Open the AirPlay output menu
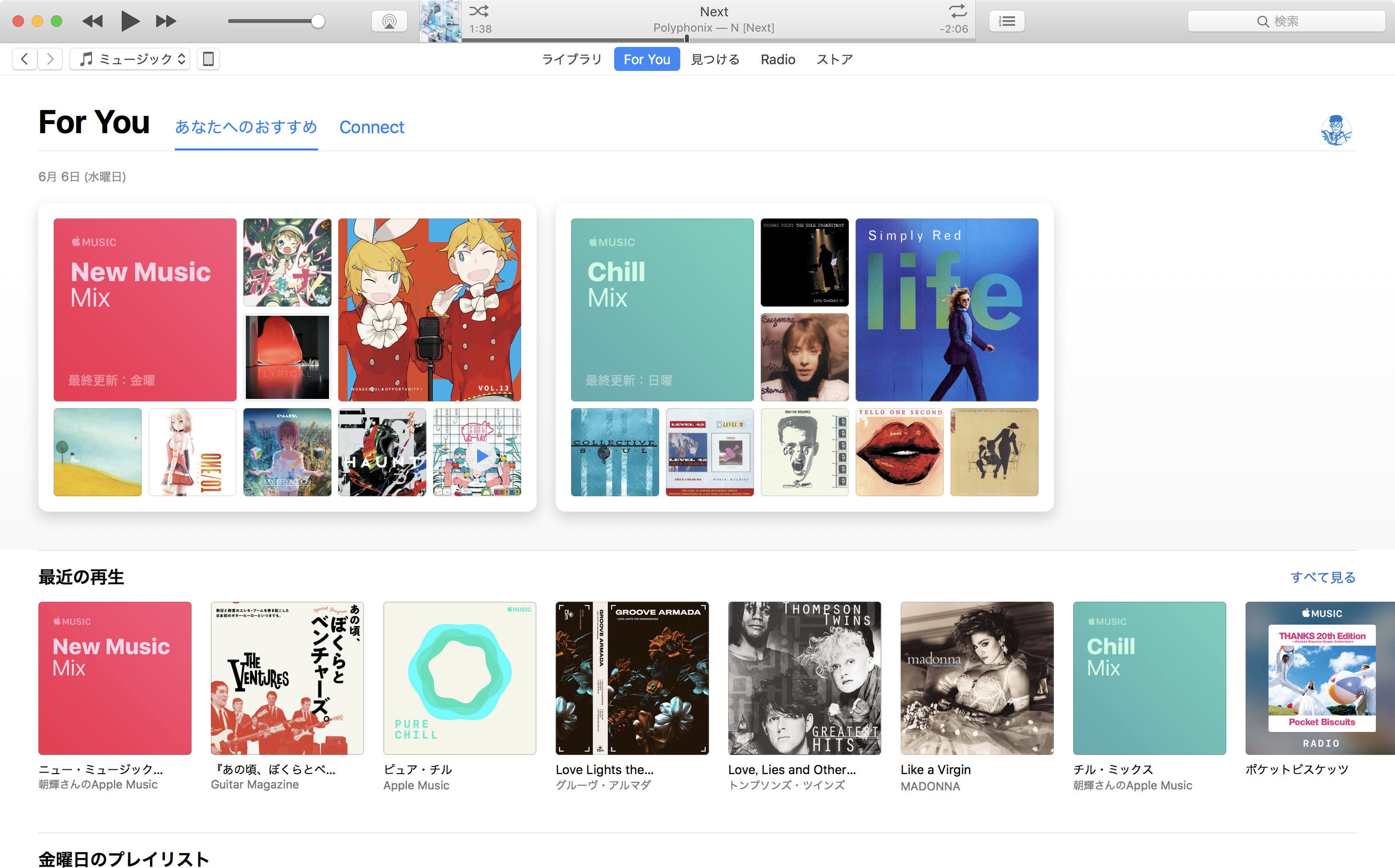Viewport: 1395px width, 868px height. (389, 22)
